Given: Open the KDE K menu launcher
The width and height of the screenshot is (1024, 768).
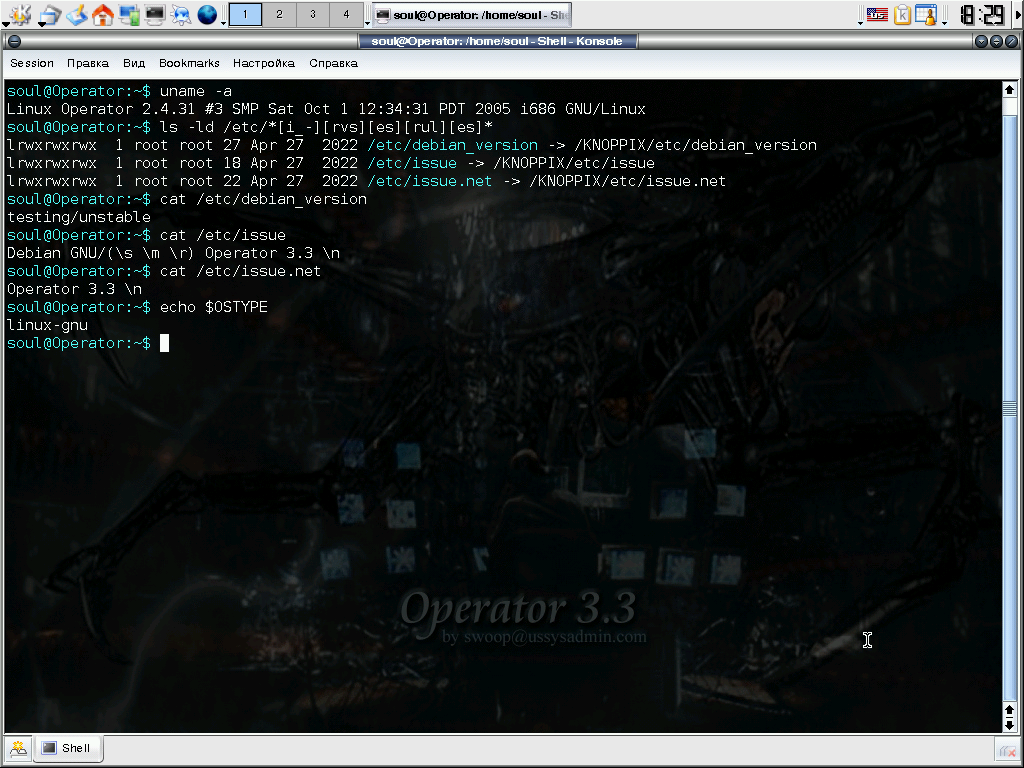Looking at the screenshot, I should coord(20,14).
